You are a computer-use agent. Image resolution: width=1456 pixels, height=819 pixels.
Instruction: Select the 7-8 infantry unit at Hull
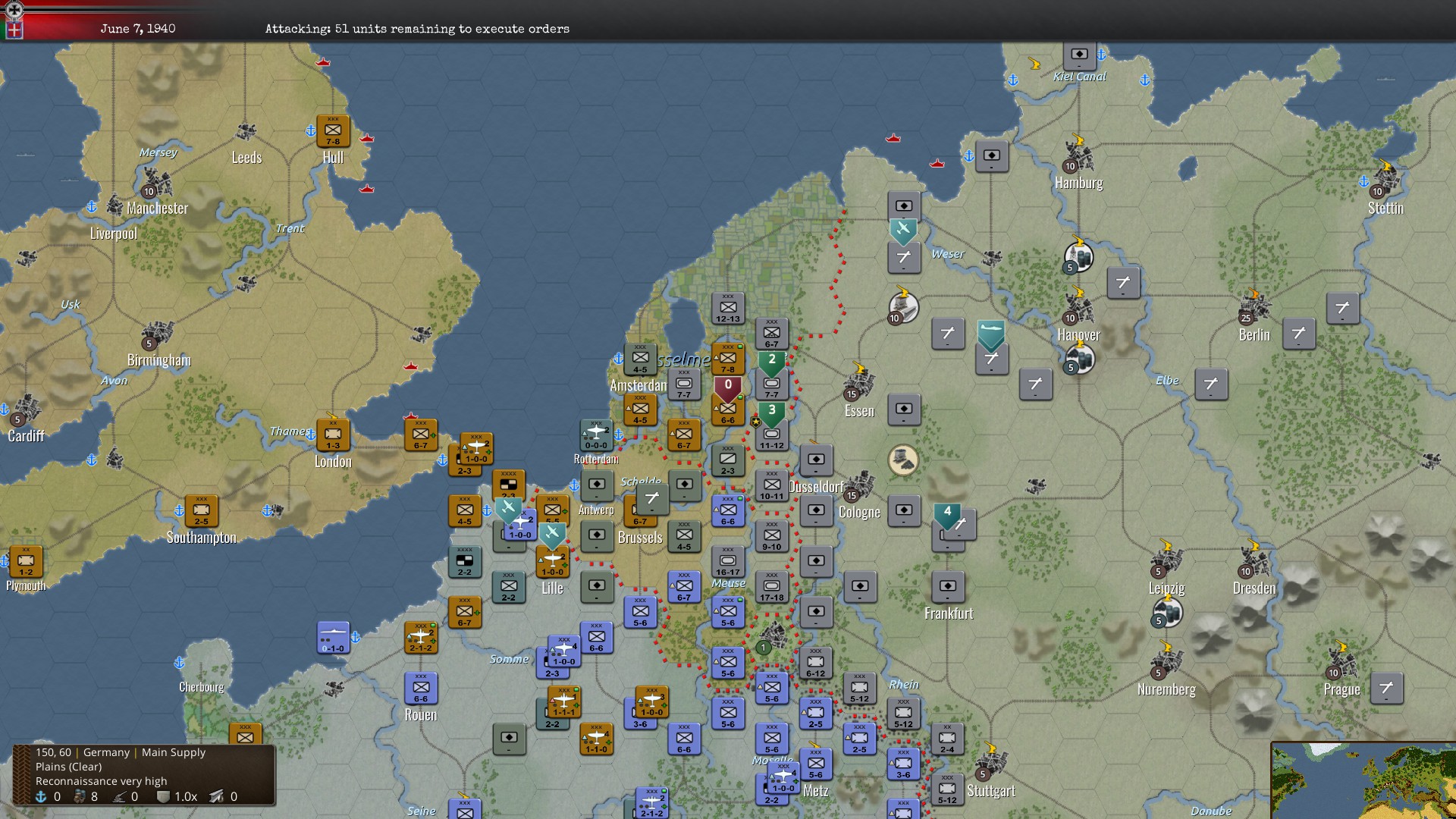333,131
